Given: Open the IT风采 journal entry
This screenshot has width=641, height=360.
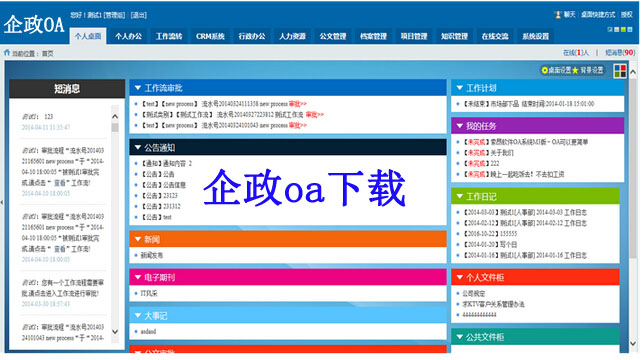Looking at the screenshot, I should coord(149,293).
